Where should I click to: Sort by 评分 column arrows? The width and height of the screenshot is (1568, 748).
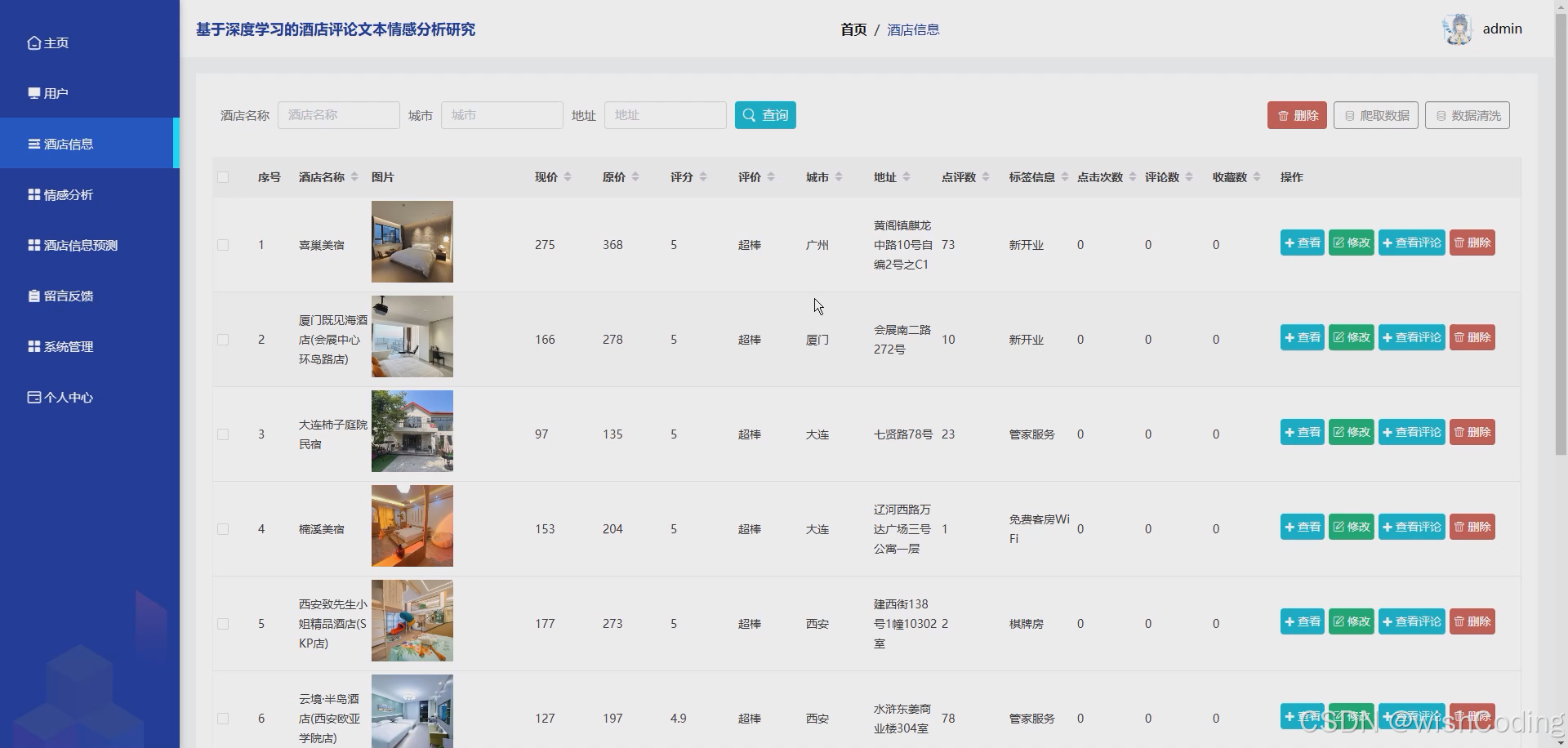click(x=703, y=177)
